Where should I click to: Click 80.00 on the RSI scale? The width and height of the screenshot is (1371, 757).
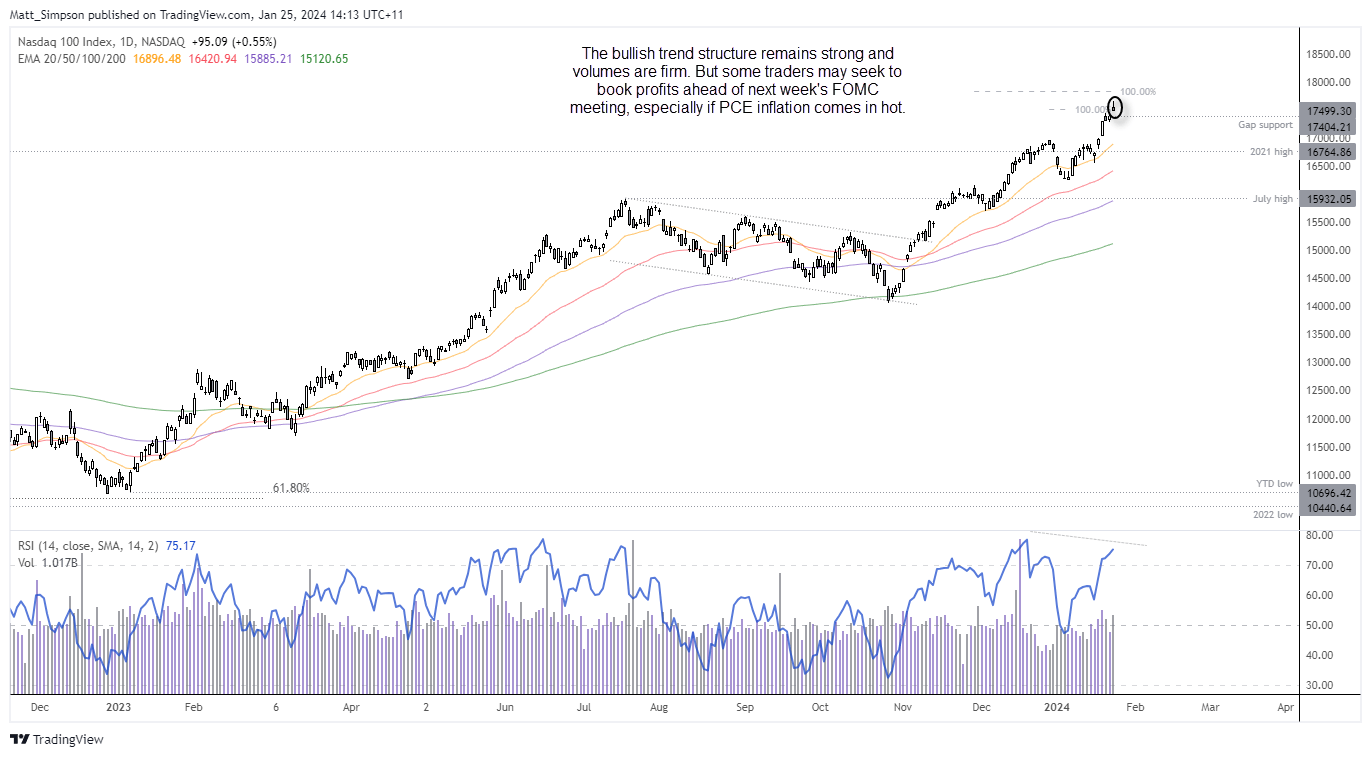coord(1322,536)
